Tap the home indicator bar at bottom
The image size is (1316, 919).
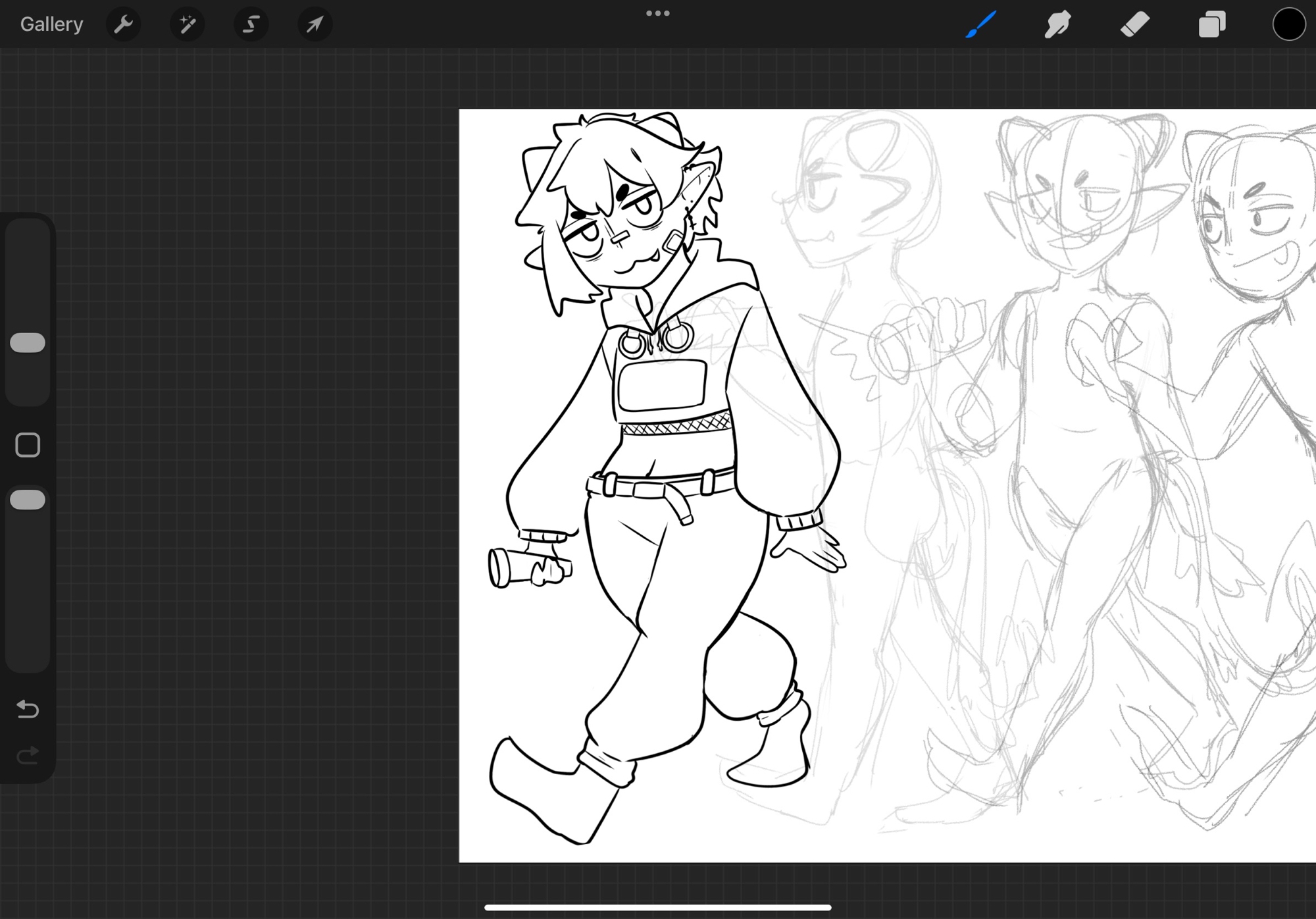[x=657, y=907]
